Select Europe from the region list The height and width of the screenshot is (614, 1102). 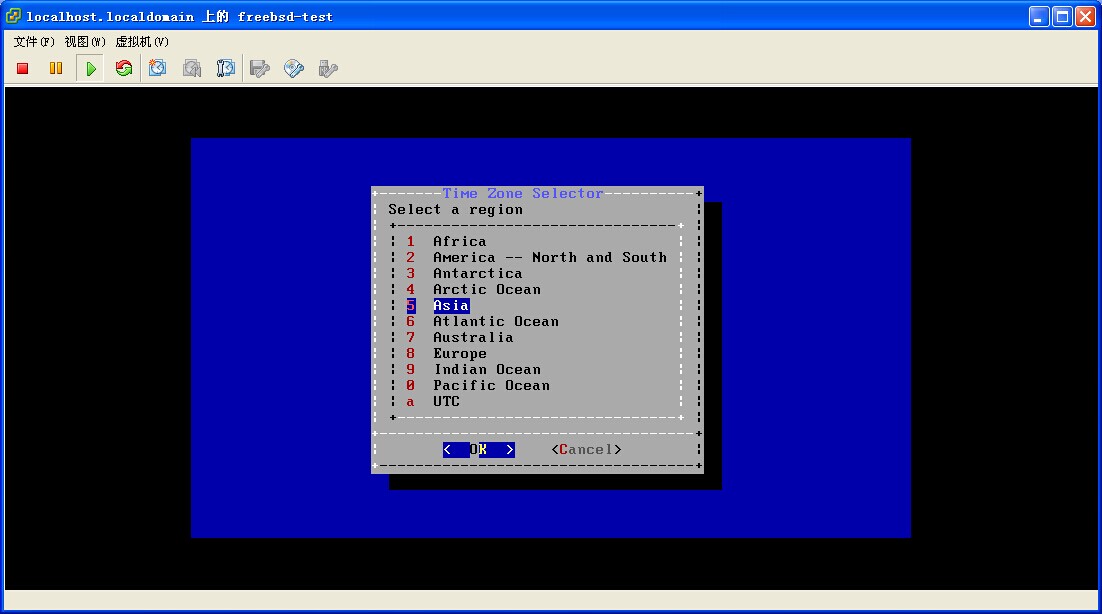point(460,354)
